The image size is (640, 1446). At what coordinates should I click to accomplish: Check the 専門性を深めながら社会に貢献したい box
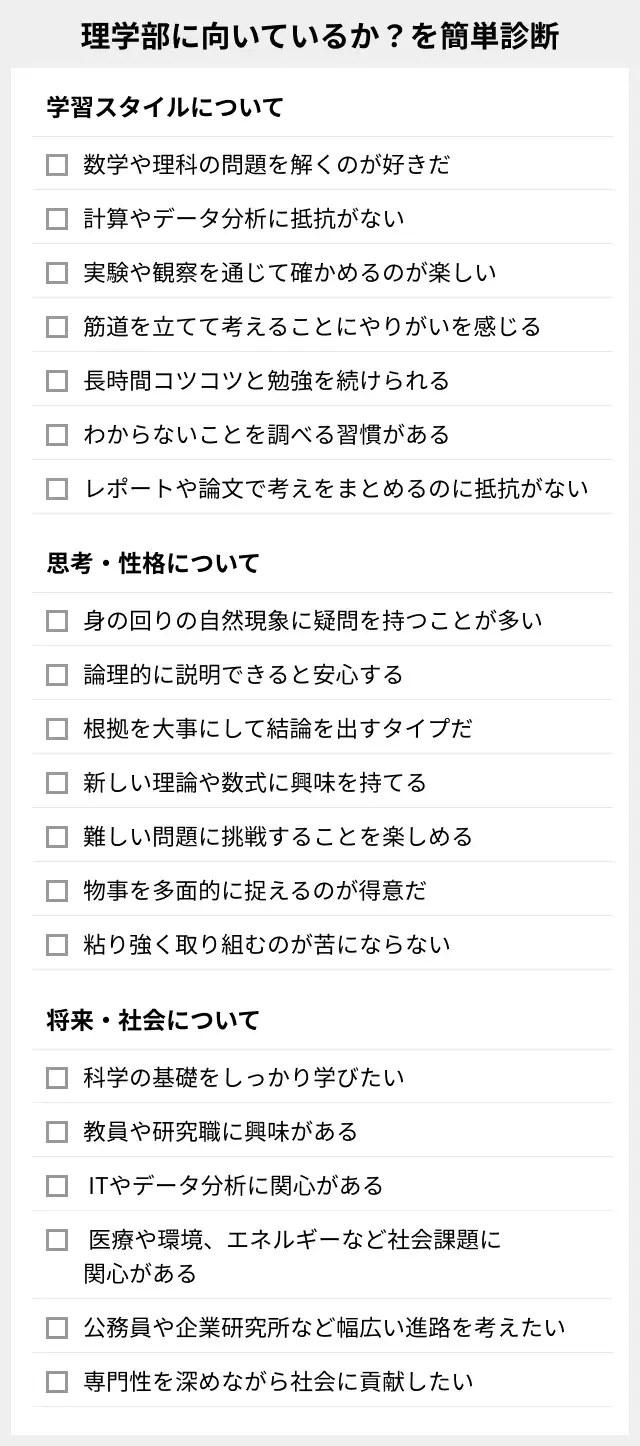pos(57,1382)
